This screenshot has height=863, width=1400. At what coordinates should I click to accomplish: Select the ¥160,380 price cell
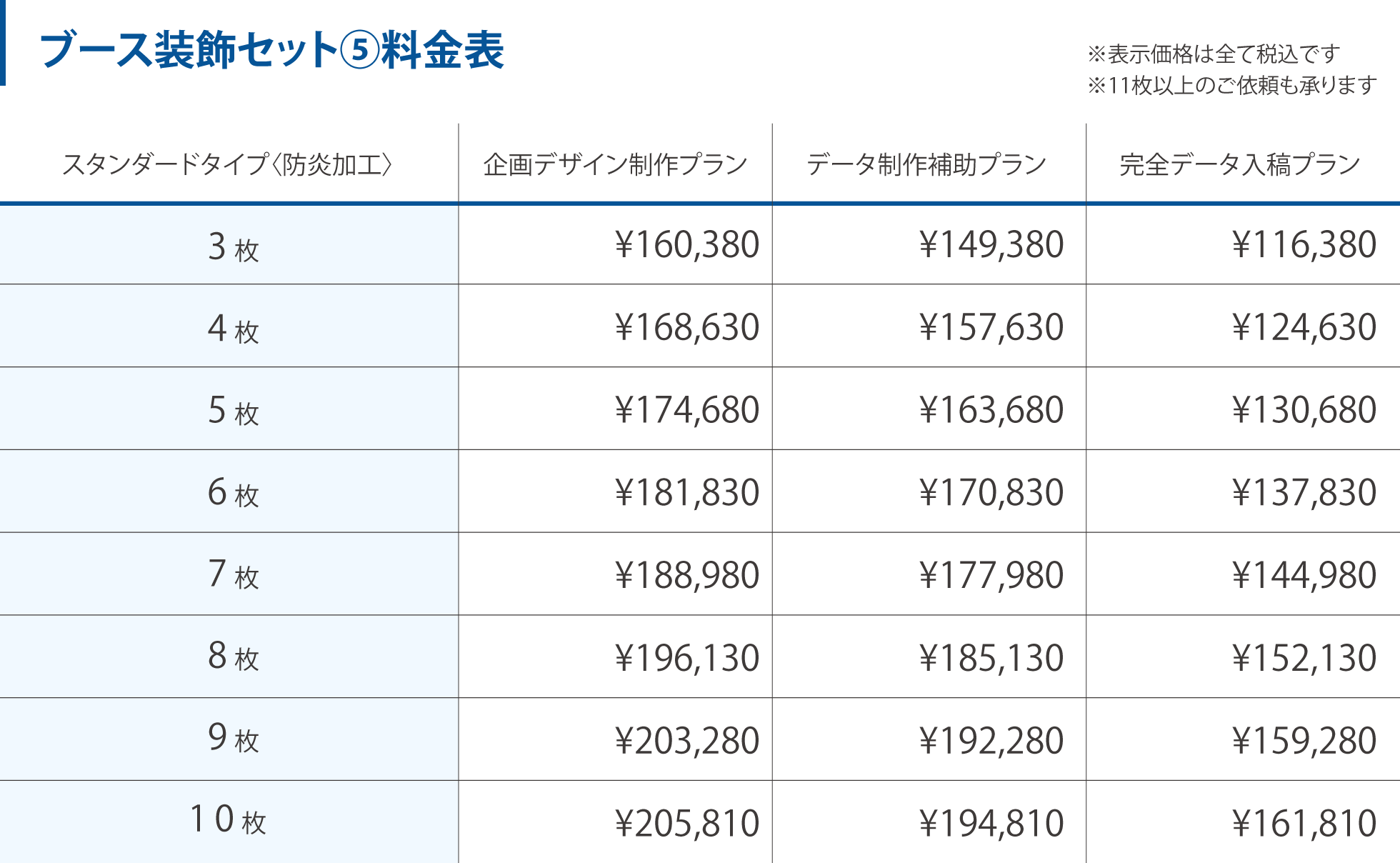click(x=686, y=245)
